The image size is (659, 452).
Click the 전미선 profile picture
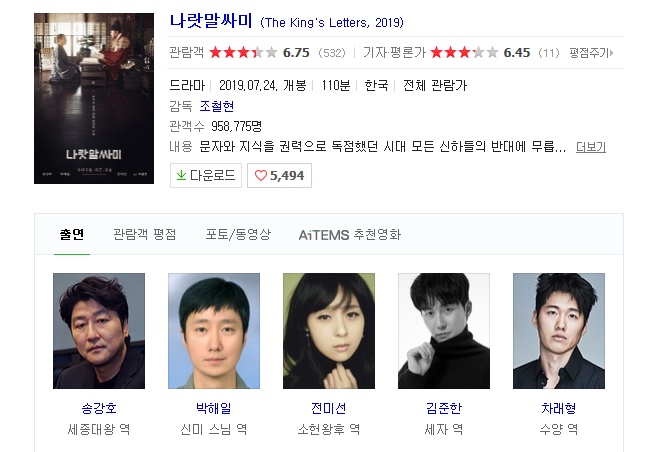point(329,331)
